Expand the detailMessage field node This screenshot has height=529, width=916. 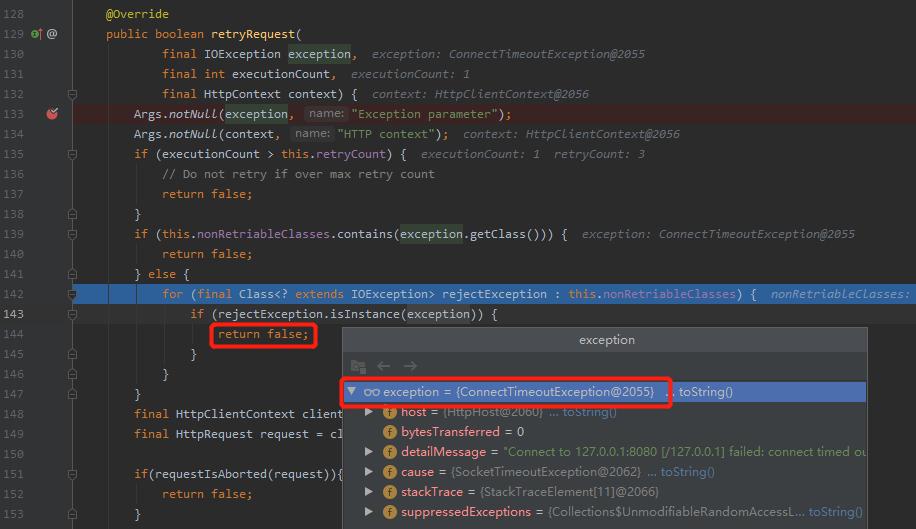point(369,451)
